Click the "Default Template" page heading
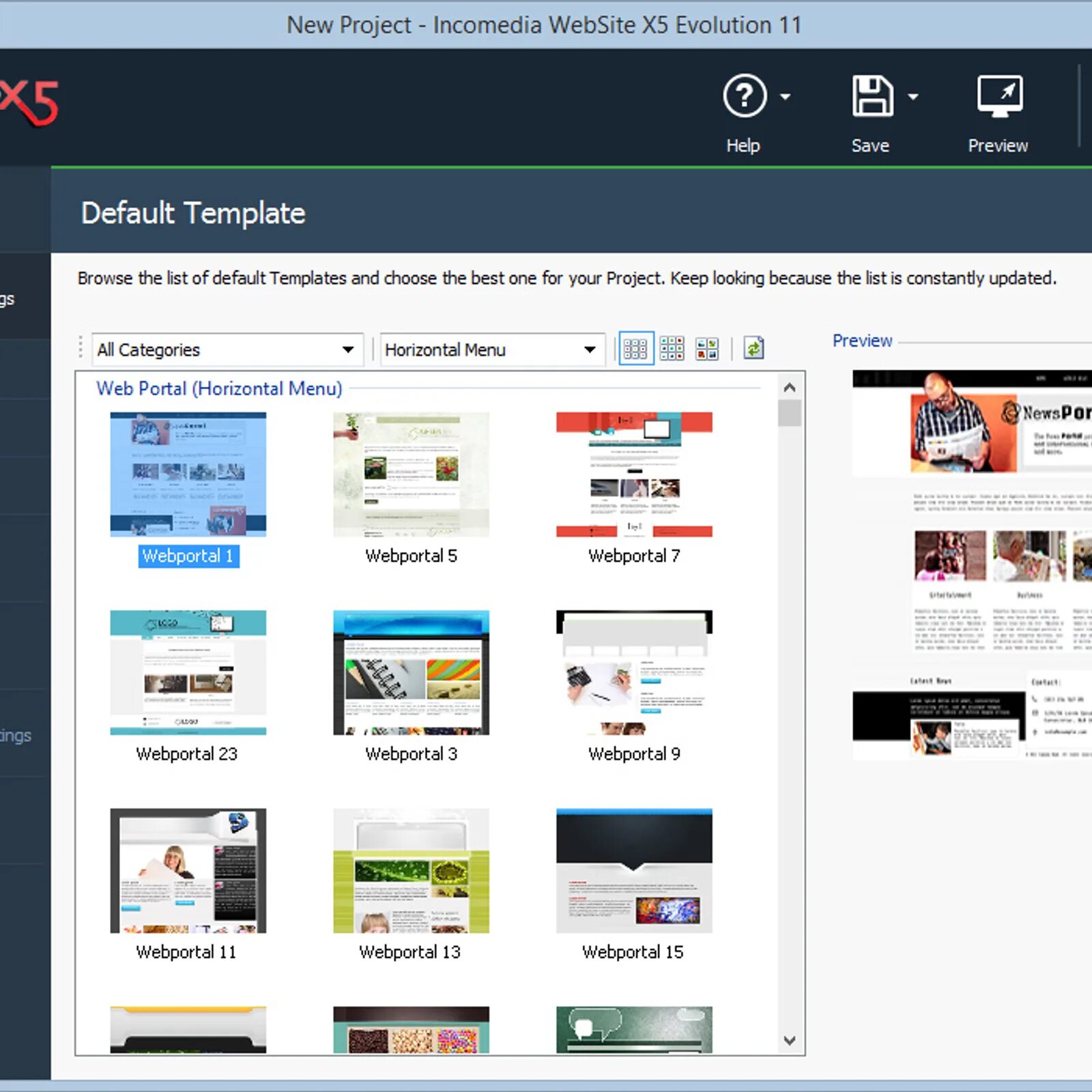The width and height of the screenshot is (1092, 1092). (193, 213)
